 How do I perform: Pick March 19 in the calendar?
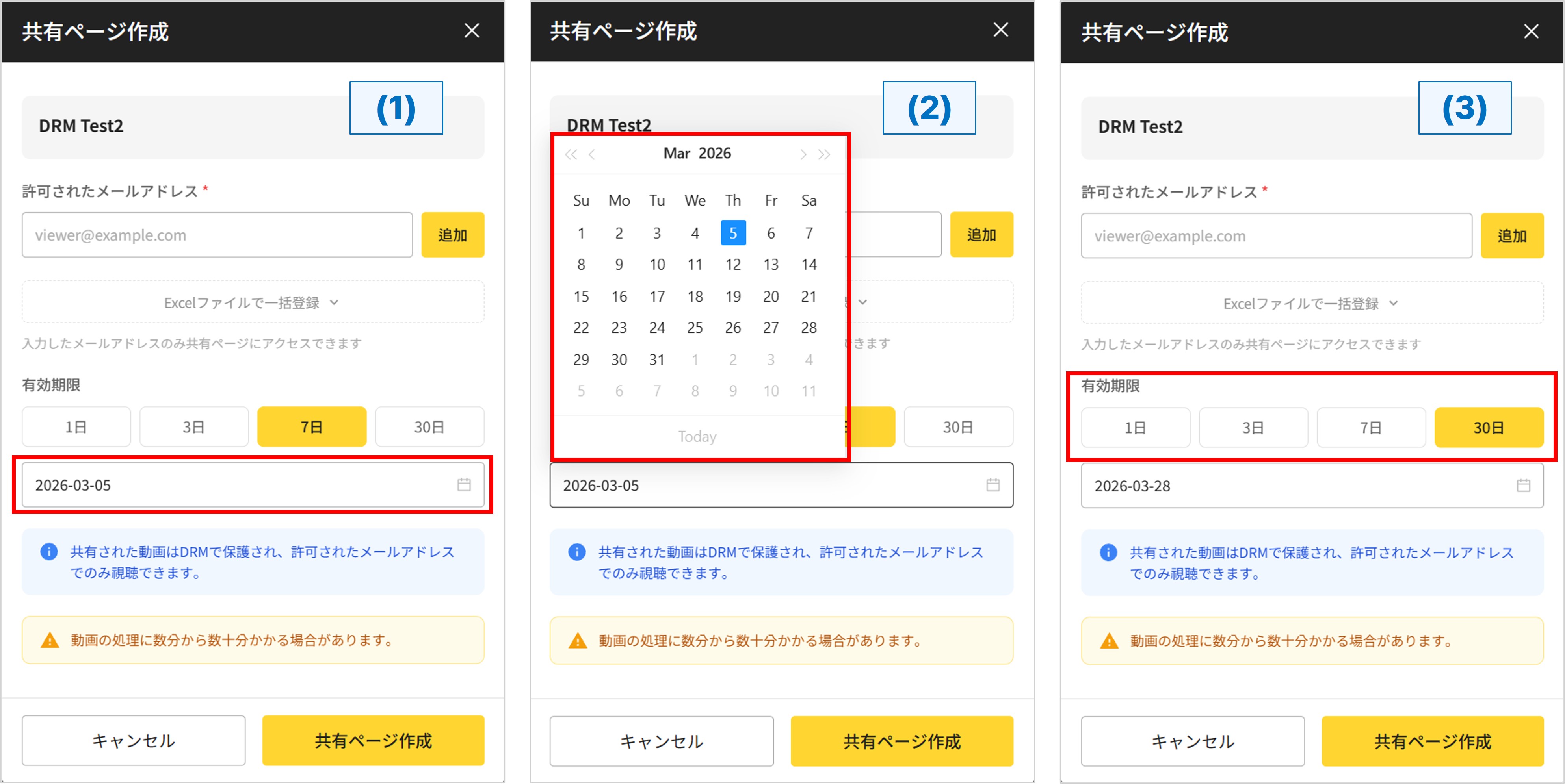733,297
